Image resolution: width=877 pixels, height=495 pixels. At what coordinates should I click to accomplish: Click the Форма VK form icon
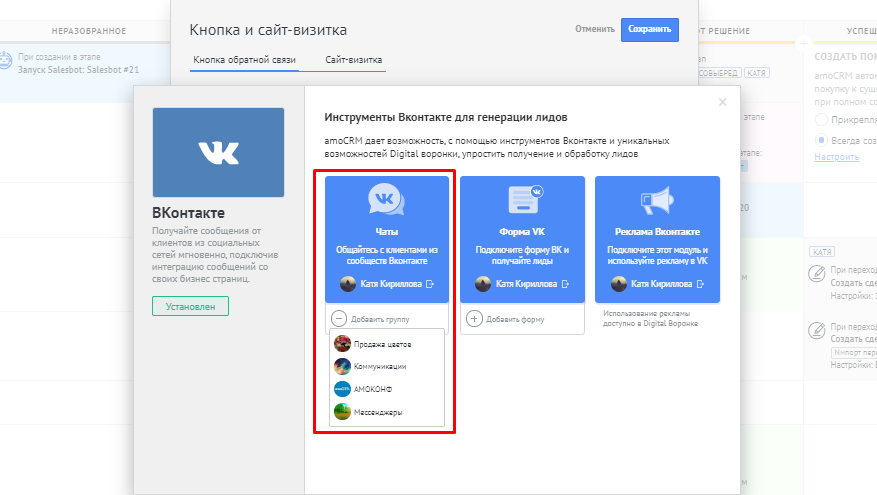coord(523,199)
